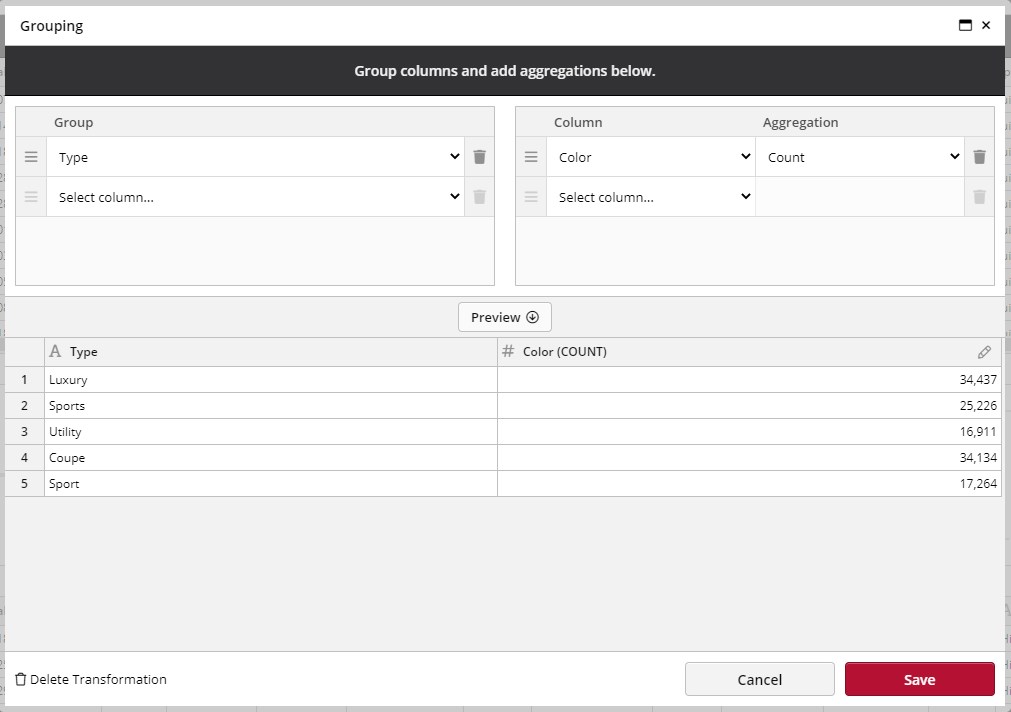The width and height of the screenshot is (1011, 712).
Task: Remove the Color aggregation using its trash icon
Action: pyautogui.click(x=978, y=156)
